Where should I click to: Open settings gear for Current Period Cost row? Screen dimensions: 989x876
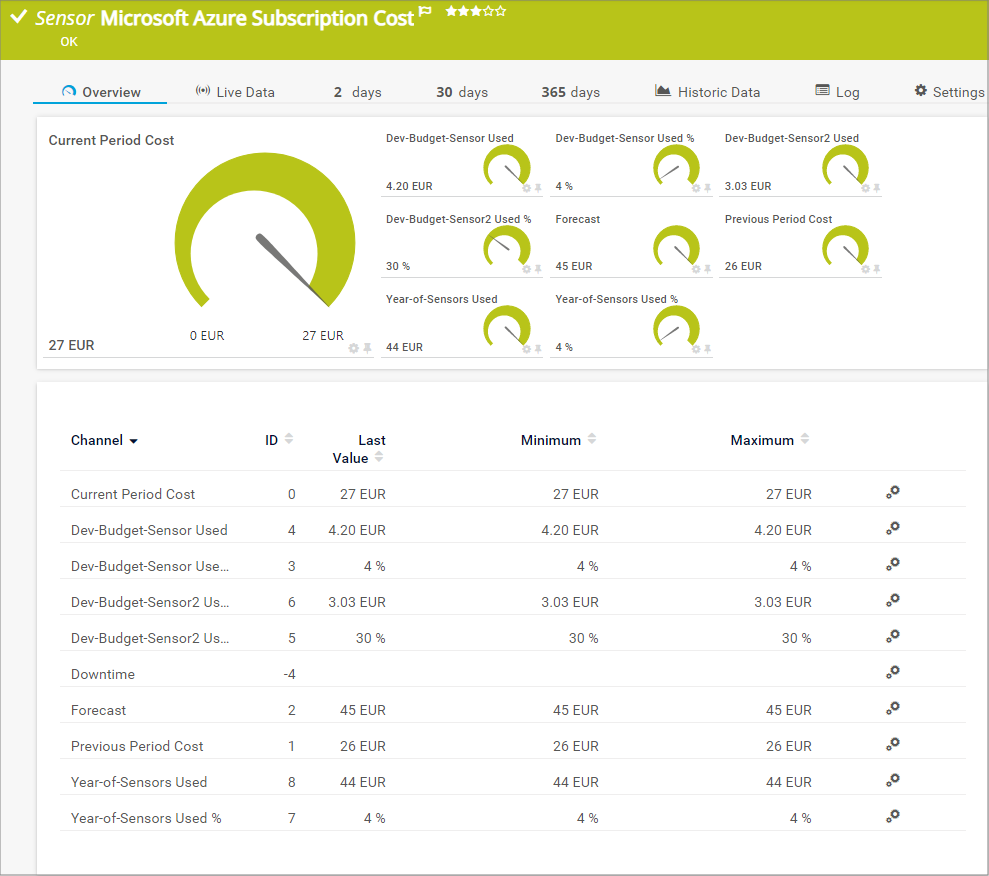pyautogui.click(x=893, y=493)
